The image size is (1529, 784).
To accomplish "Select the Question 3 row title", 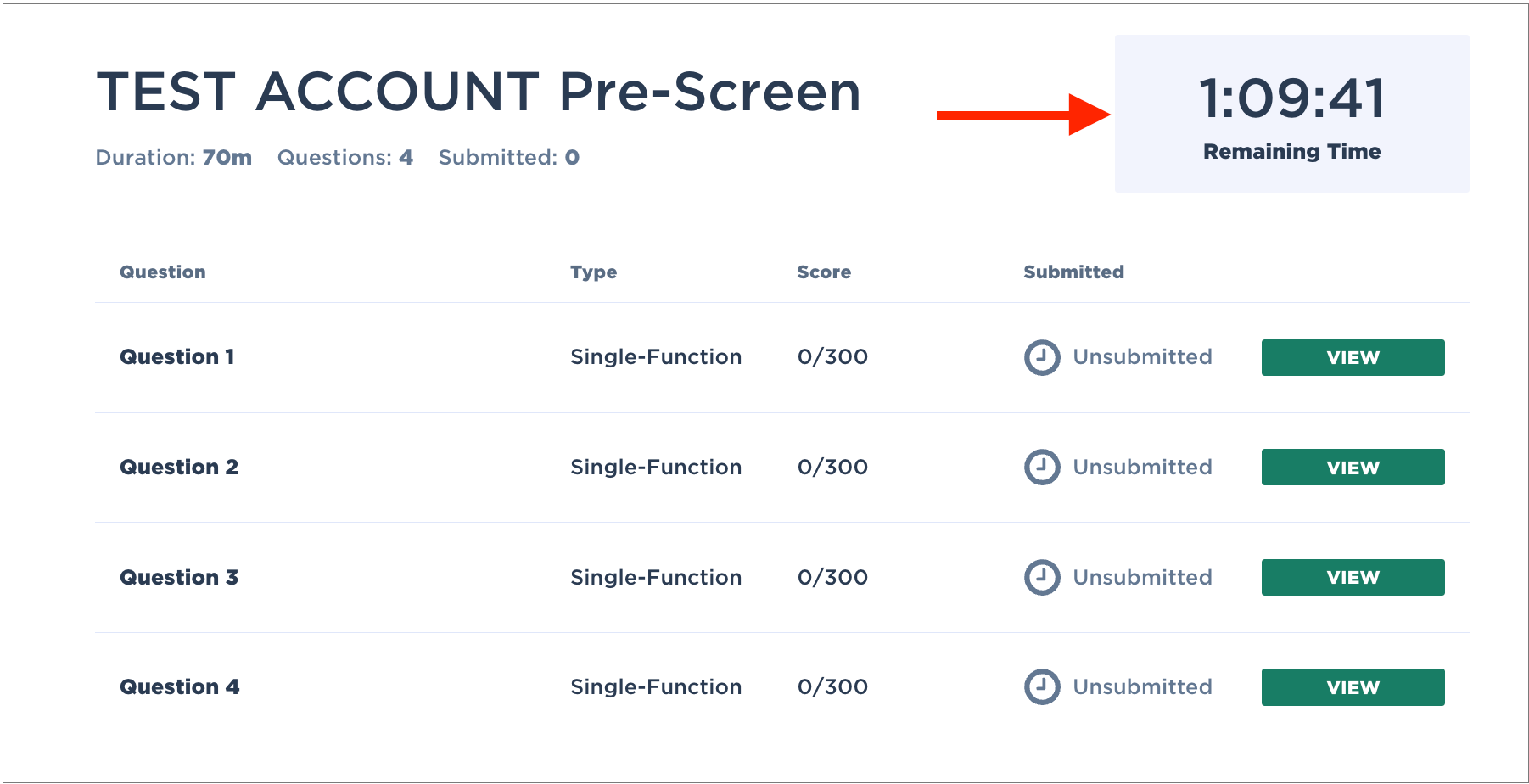I will click(179, 578).
